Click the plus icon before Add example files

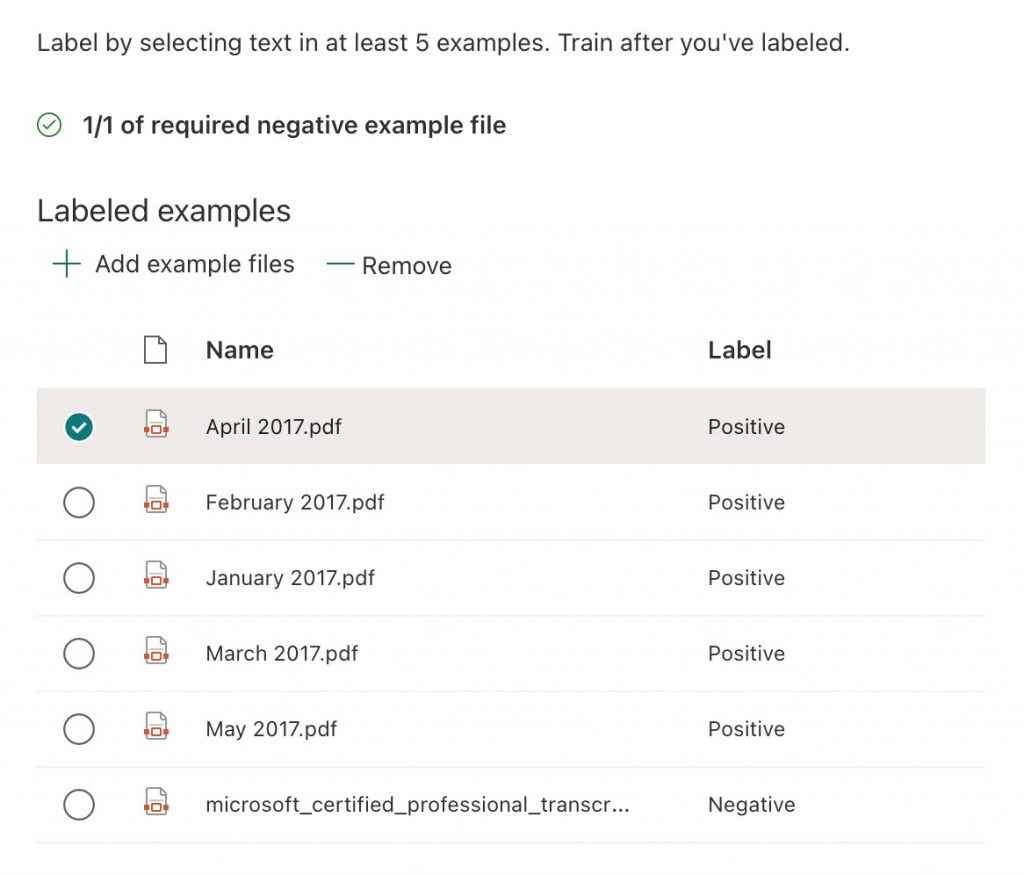point(64,263)
